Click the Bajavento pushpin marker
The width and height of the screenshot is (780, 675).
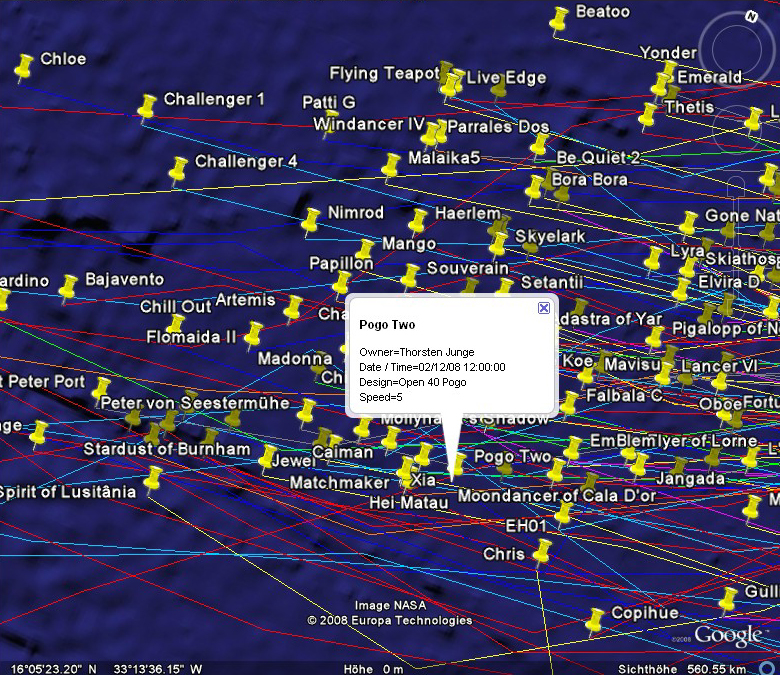(68, 287)
